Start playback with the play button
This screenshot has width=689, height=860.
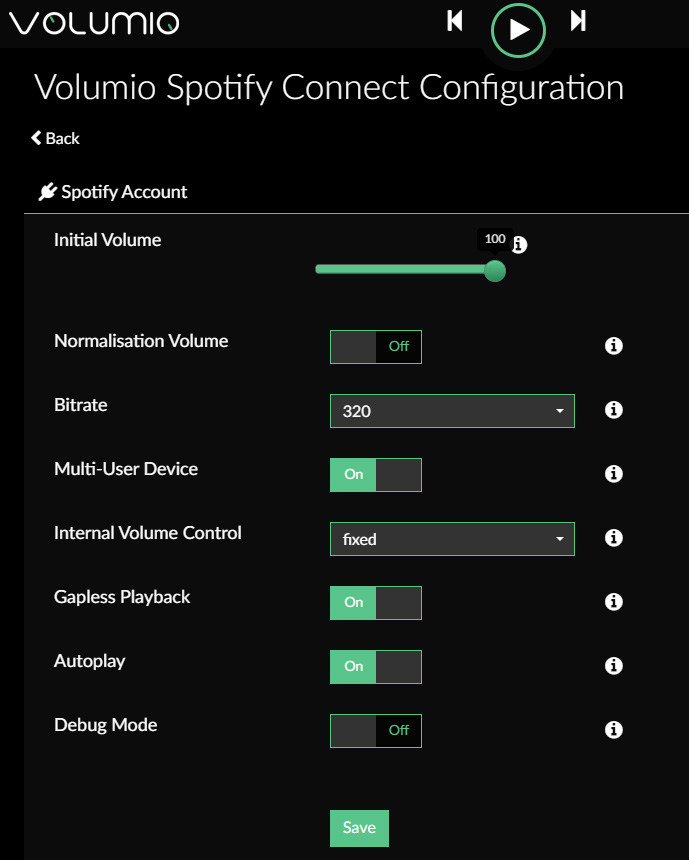pyautogui.click(x=518, y=30)
